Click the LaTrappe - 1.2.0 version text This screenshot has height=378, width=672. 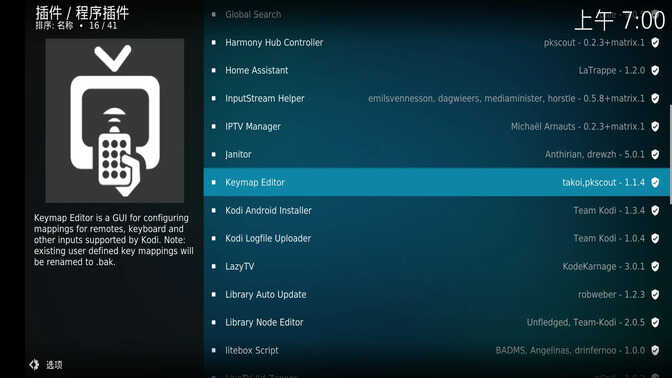click(x=612, y=70)
